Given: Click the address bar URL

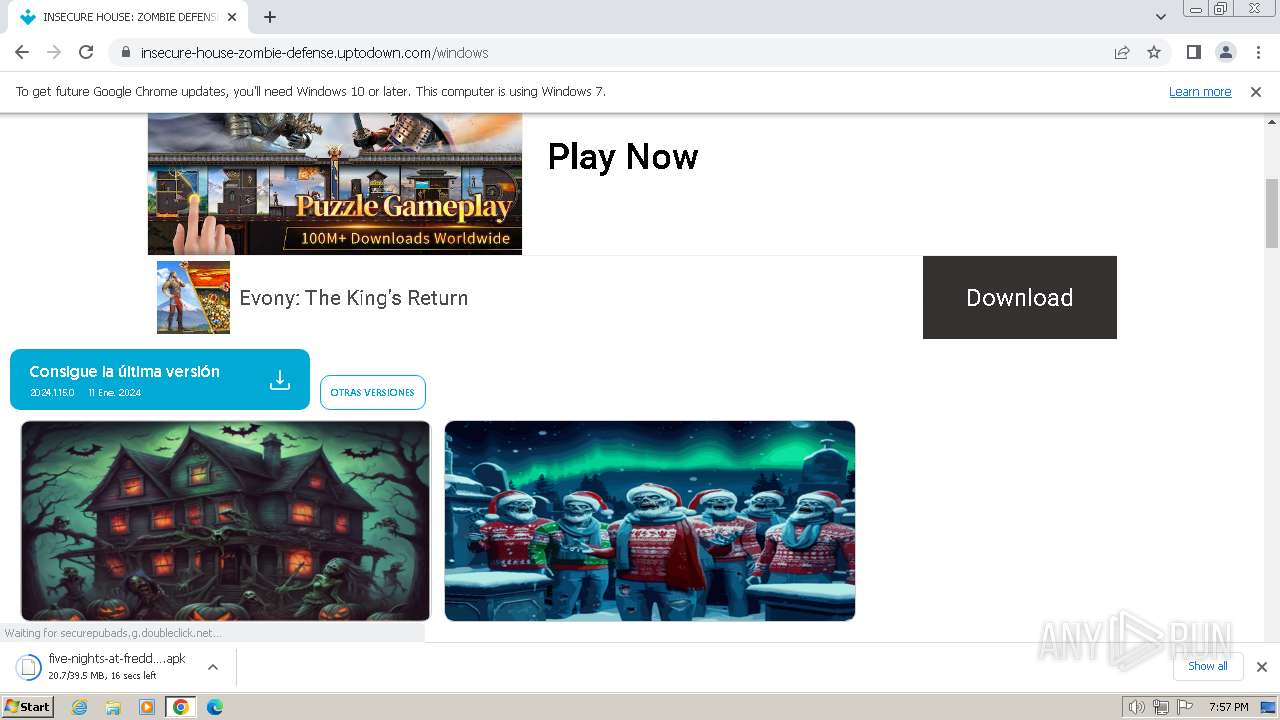Looking at the screenshot, I should 314,52.
